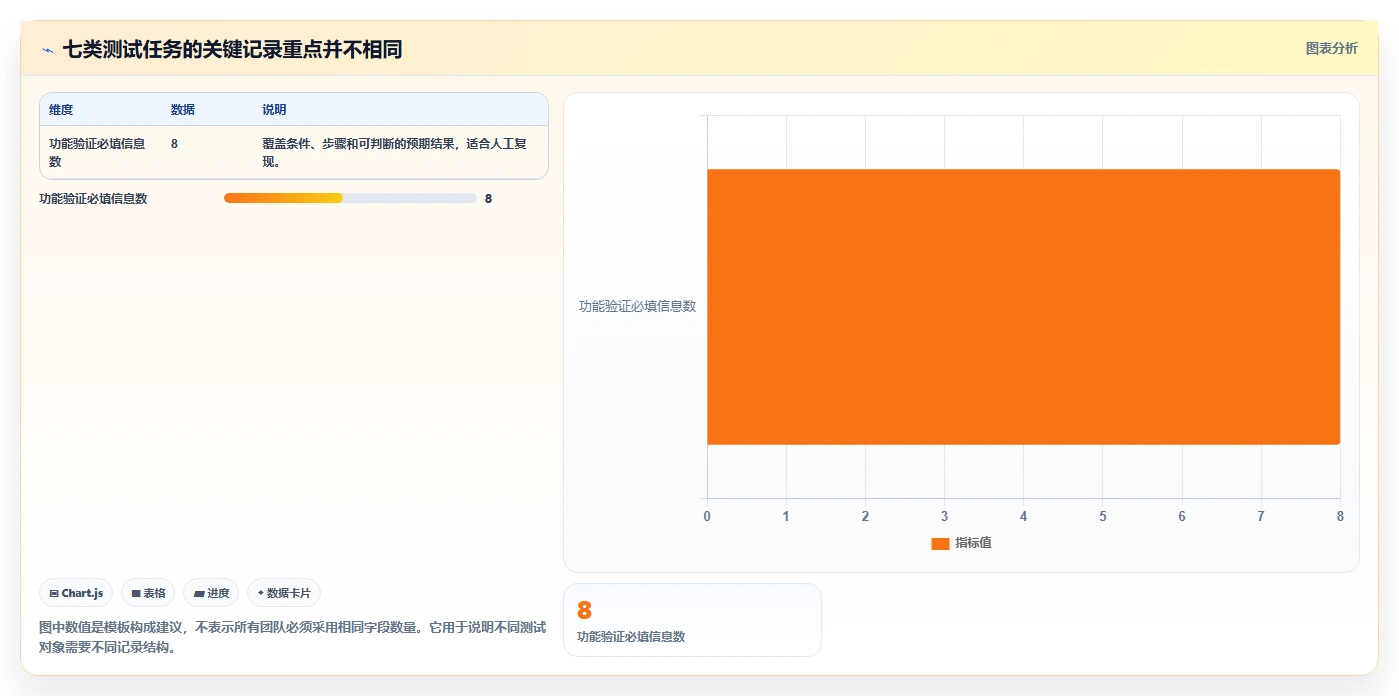Click the x-axis tick label 0
Image resolution: width=1399 pixels, height=696 pixels.
pos(707,517)
